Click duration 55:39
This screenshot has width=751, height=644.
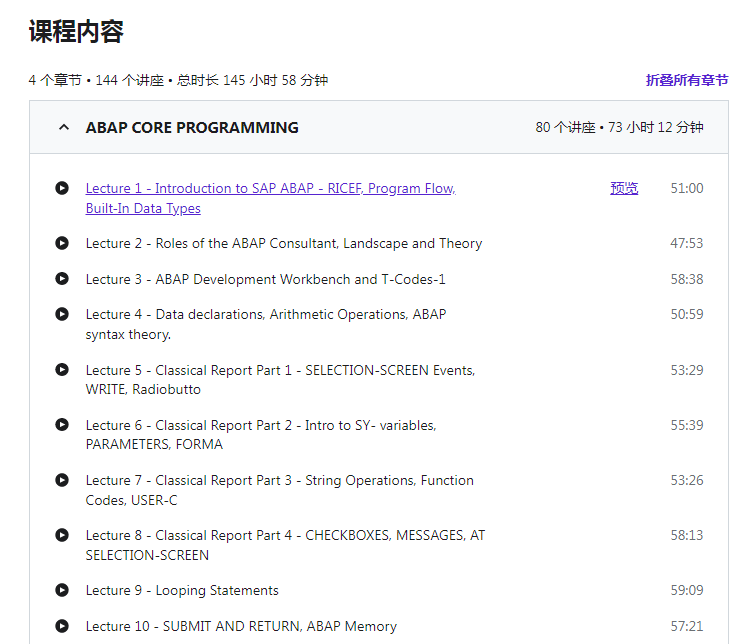coord(687,425)
